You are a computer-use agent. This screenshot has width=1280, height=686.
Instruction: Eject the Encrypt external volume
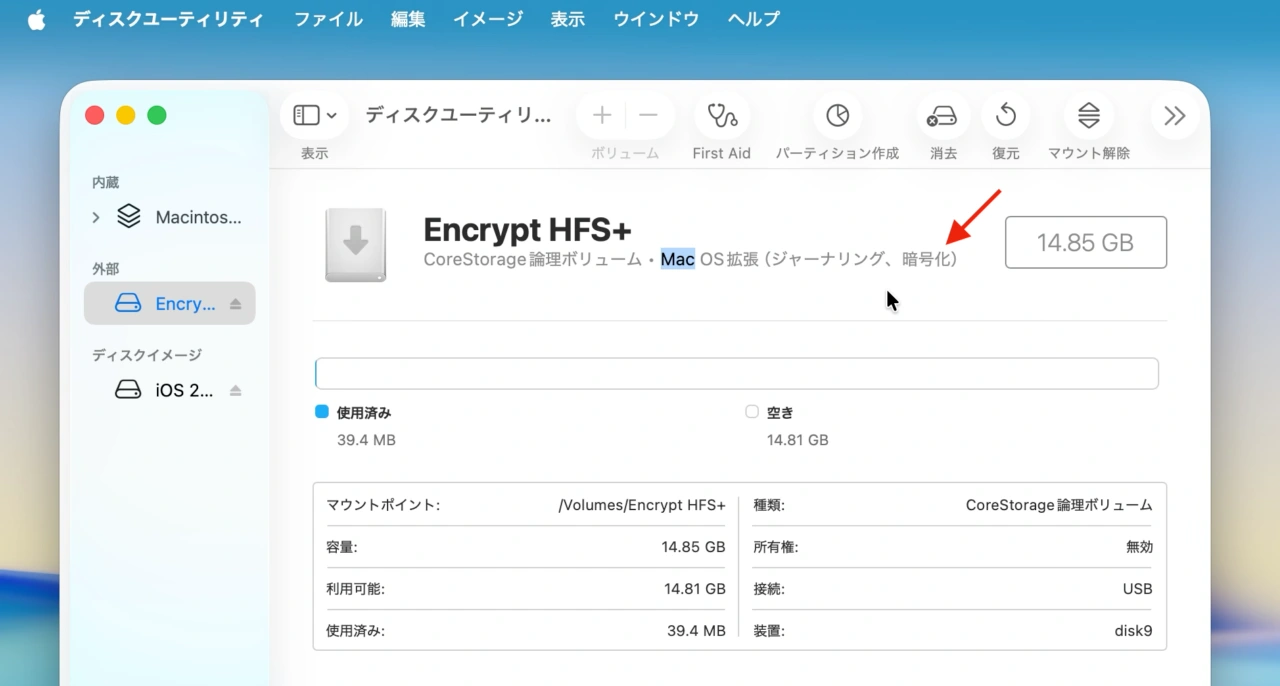coord(236,304)
